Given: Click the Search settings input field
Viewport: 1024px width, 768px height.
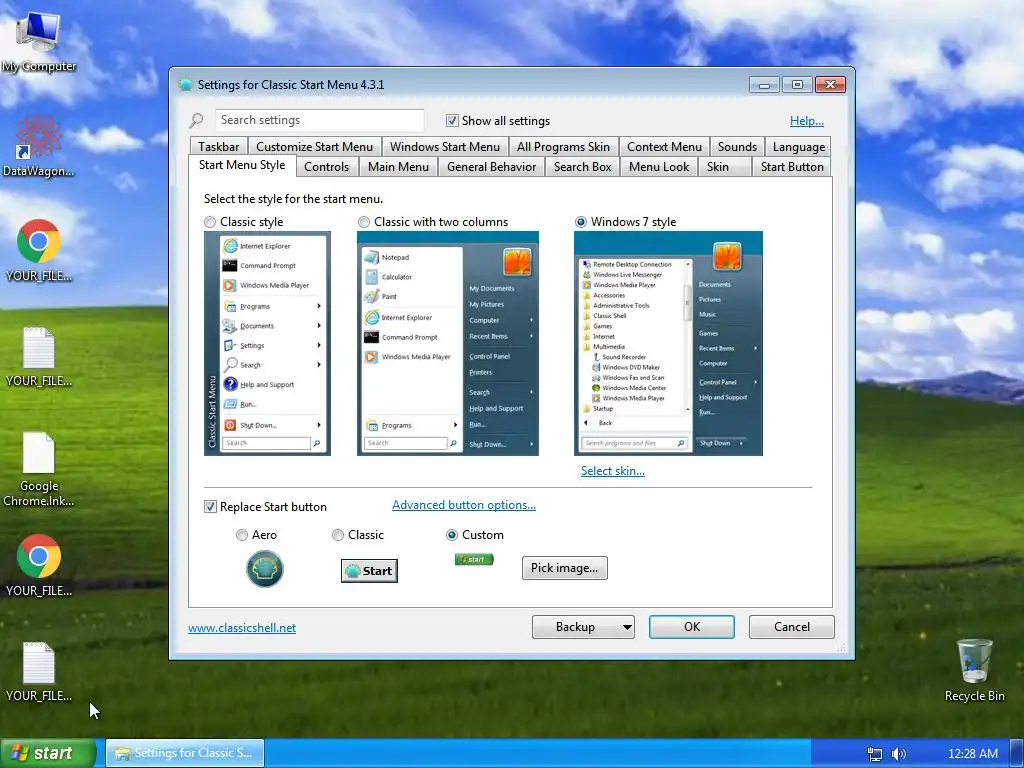Looking at the screenshot, I should 319,120.
